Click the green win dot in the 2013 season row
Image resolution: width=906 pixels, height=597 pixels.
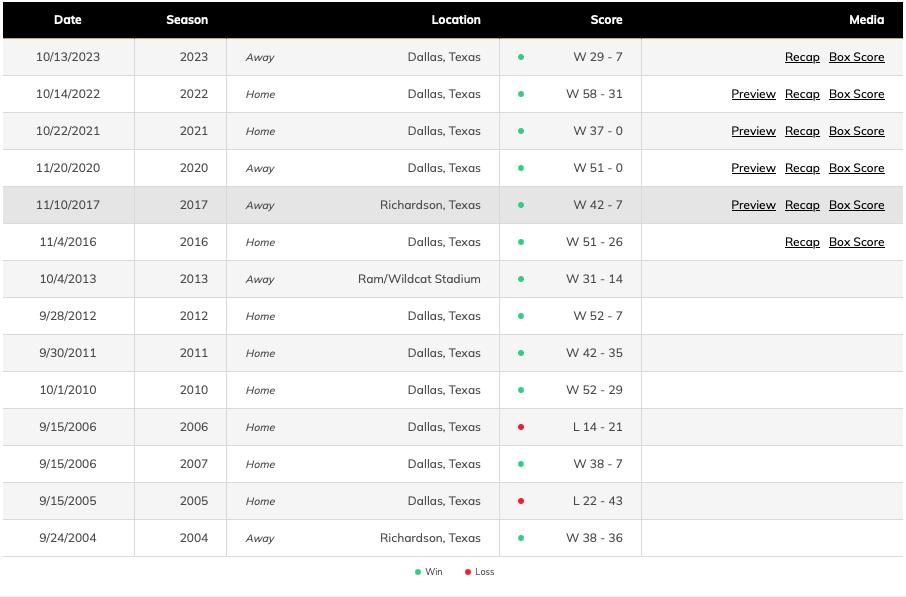click(521, 279)
